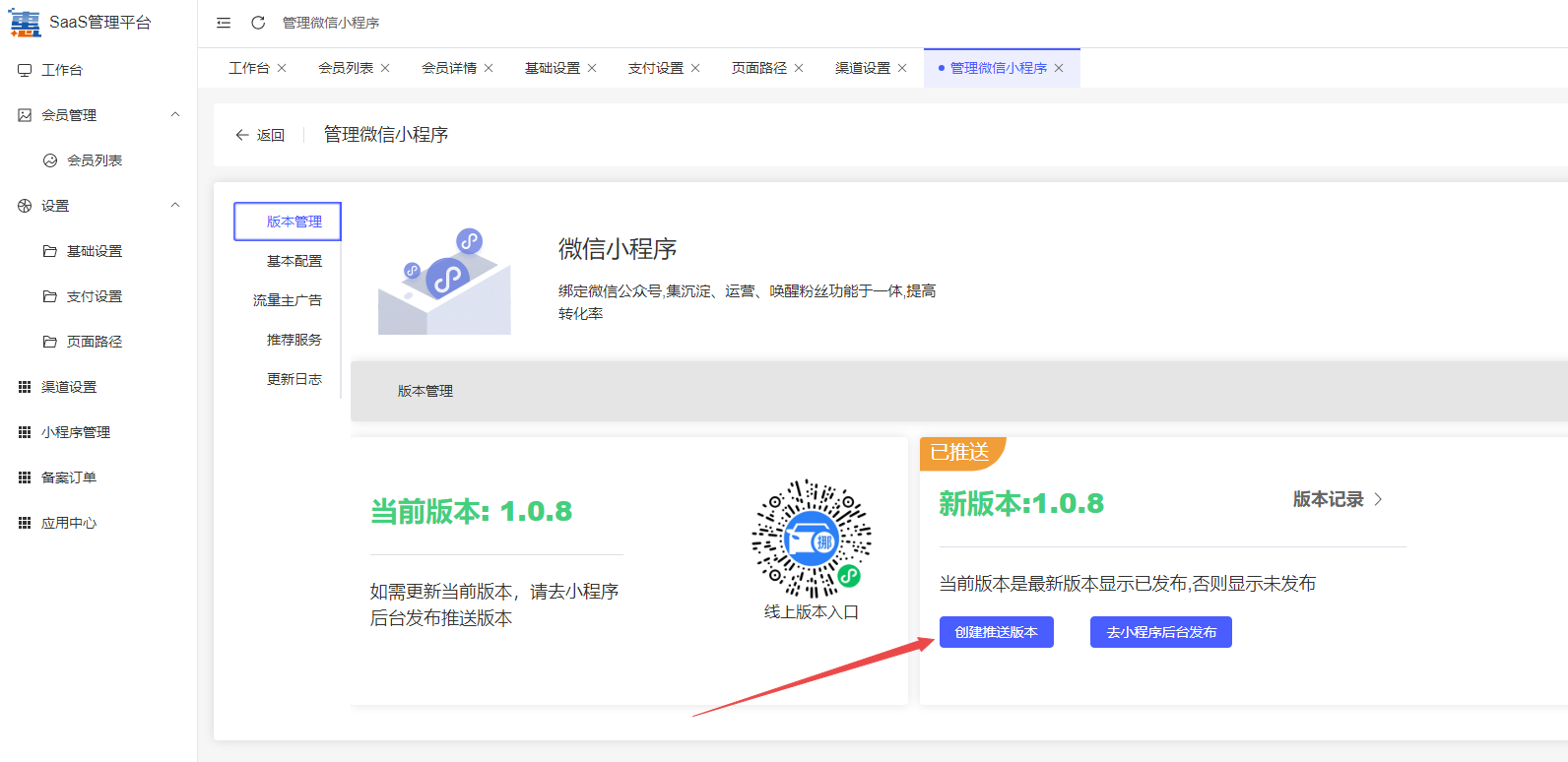The width and height of the screenshot is (1568, 762).
Task: Click the 新版本:1.0.8 heading
Action: tap(1021, 504)
